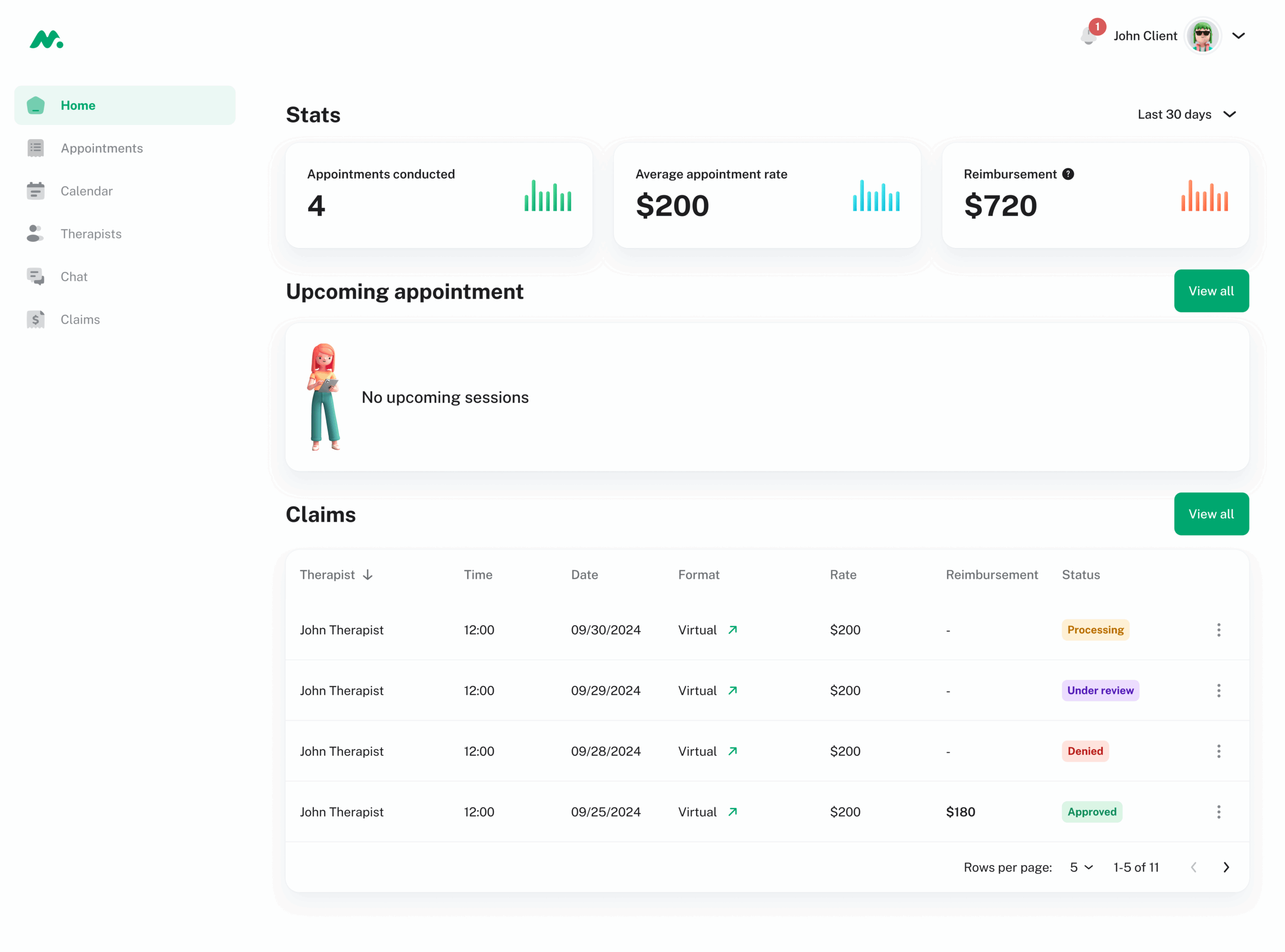Open the three-dot menu for the Processing claim

pos(1218,630)
